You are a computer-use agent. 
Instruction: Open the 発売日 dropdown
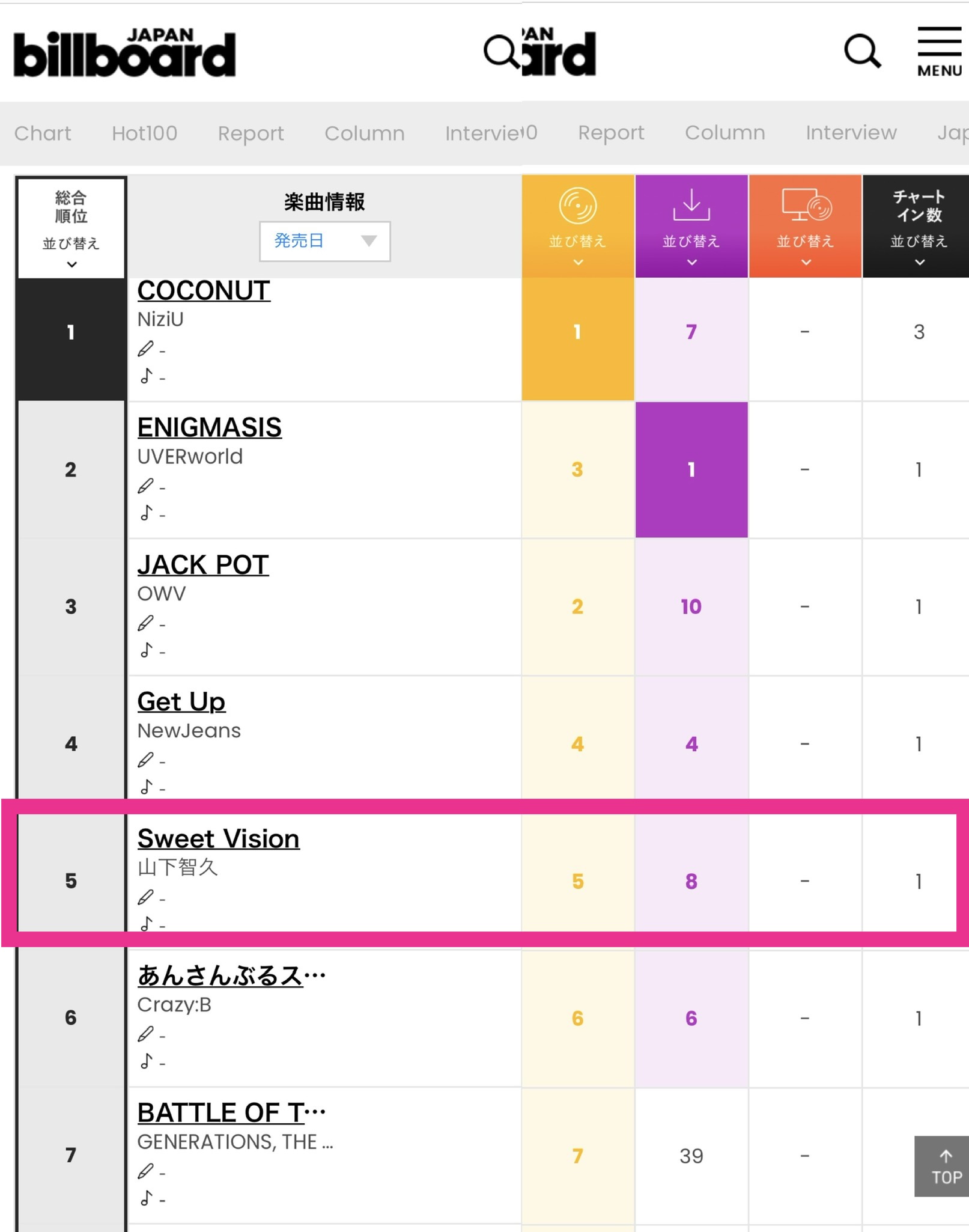click(324, 241)
